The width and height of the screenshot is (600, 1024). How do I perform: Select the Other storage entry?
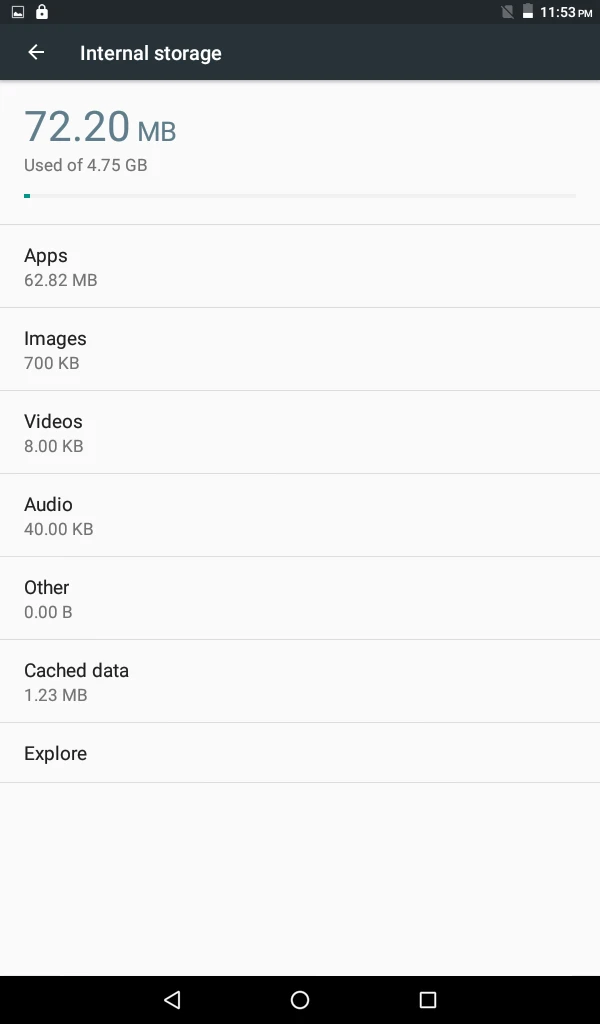coord(300,598)
